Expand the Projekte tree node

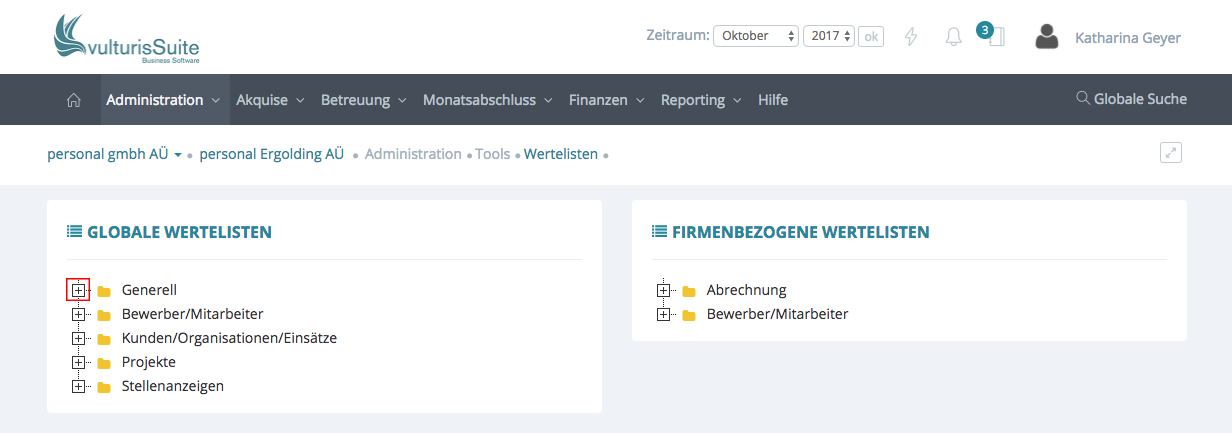78,362
